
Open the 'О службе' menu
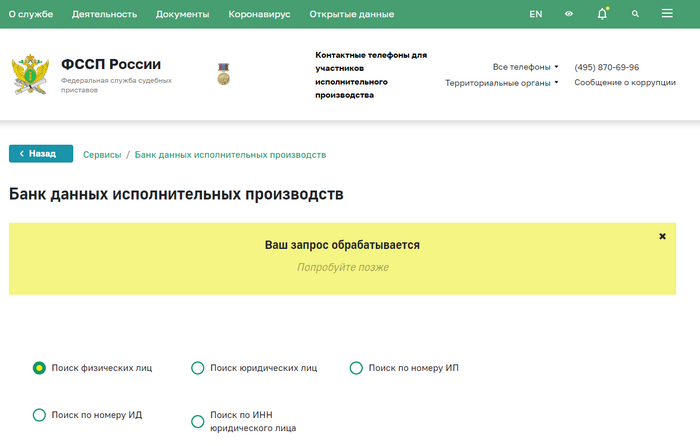click(31, 14)
